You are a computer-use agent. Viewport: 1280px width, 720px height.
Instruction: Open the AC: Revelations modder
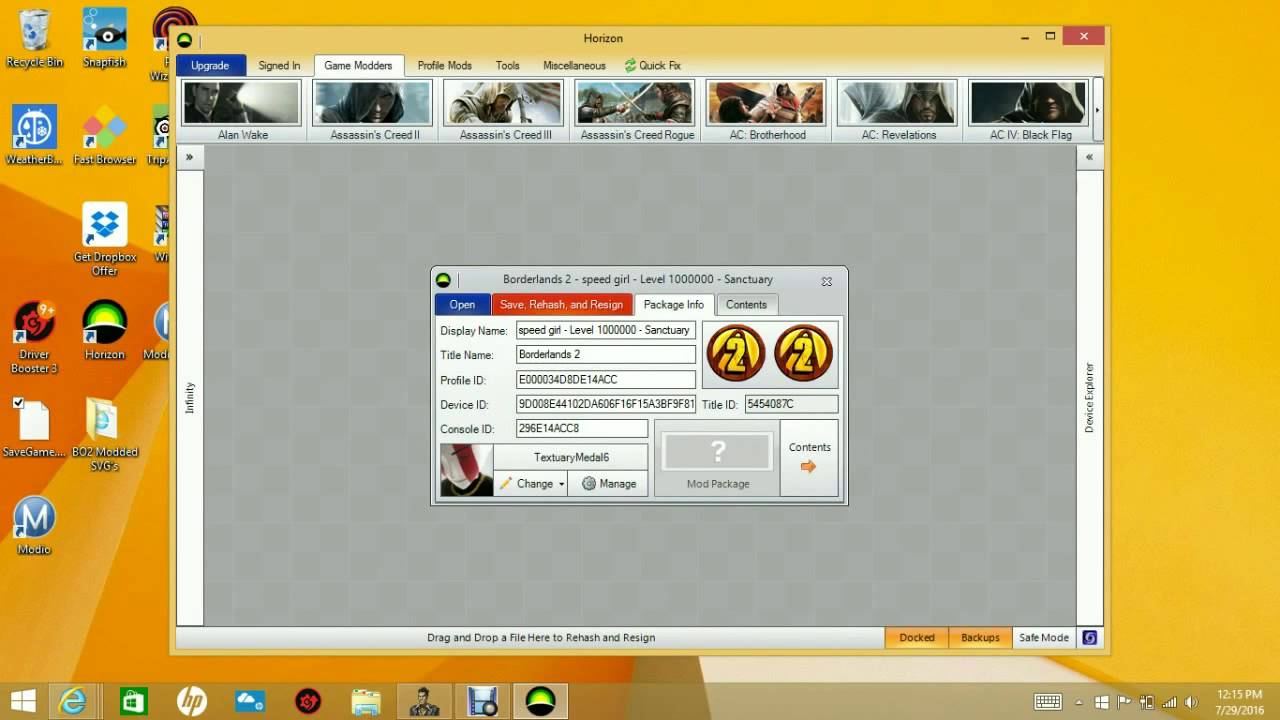click(x=897, y=110)
